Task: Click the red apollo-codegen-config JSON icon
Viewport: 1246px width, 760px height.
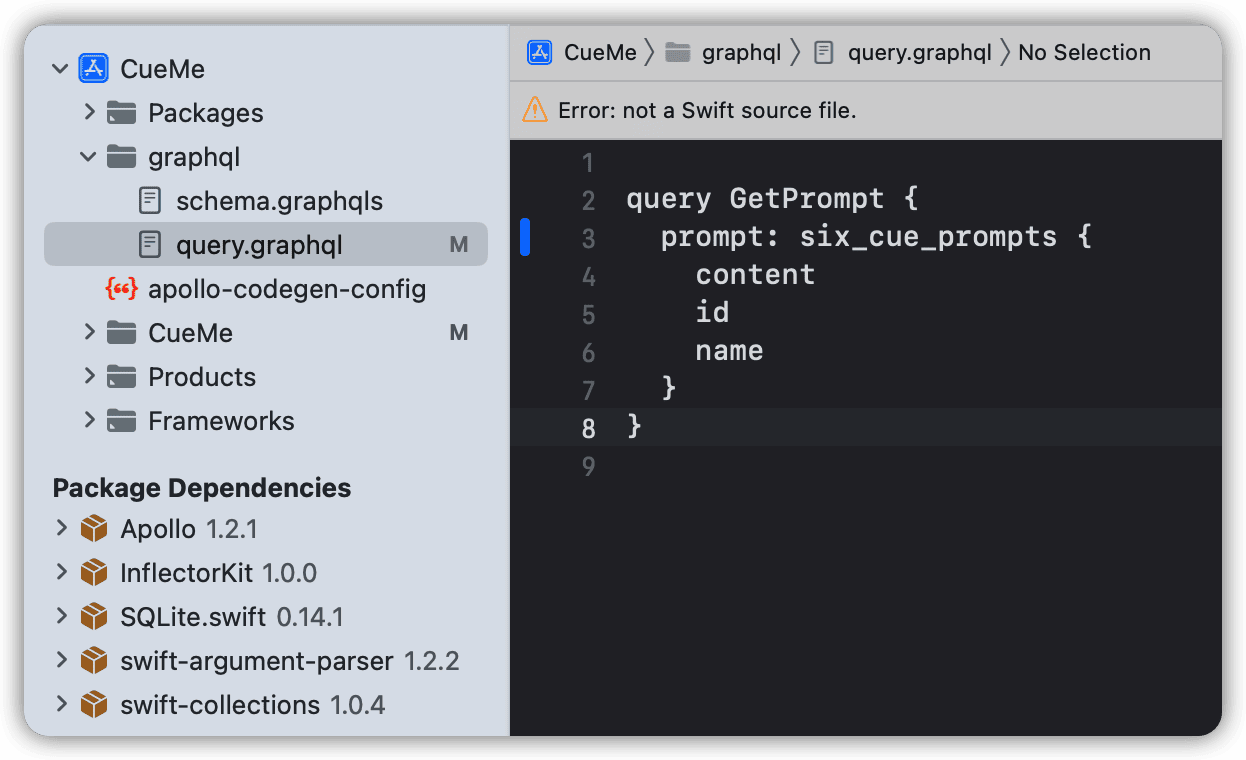Action: [121, 289]
